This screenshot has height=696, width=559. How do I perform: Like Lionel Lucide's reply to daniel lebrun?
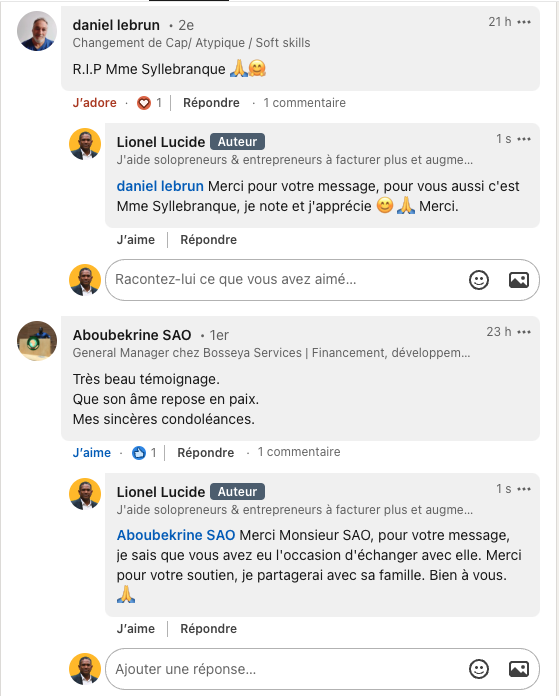pos(136,240)
